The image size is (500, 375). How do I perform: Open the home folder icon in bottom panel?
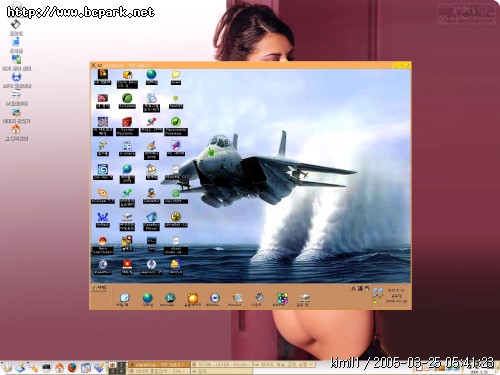point(59,368)
